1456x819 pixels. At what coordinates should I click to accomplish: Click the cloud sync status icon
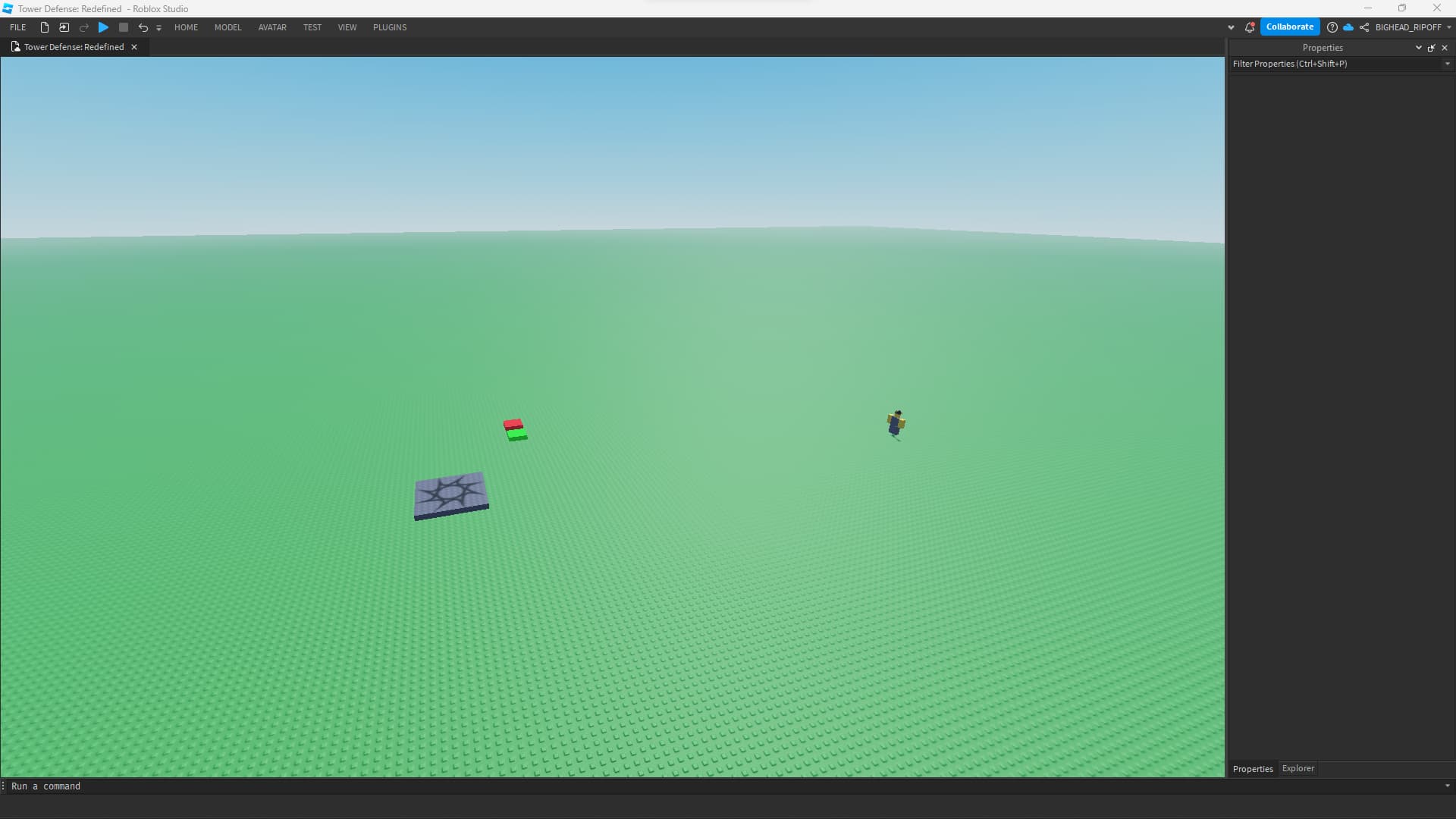pyautogui.click(x=1348, y=27)
